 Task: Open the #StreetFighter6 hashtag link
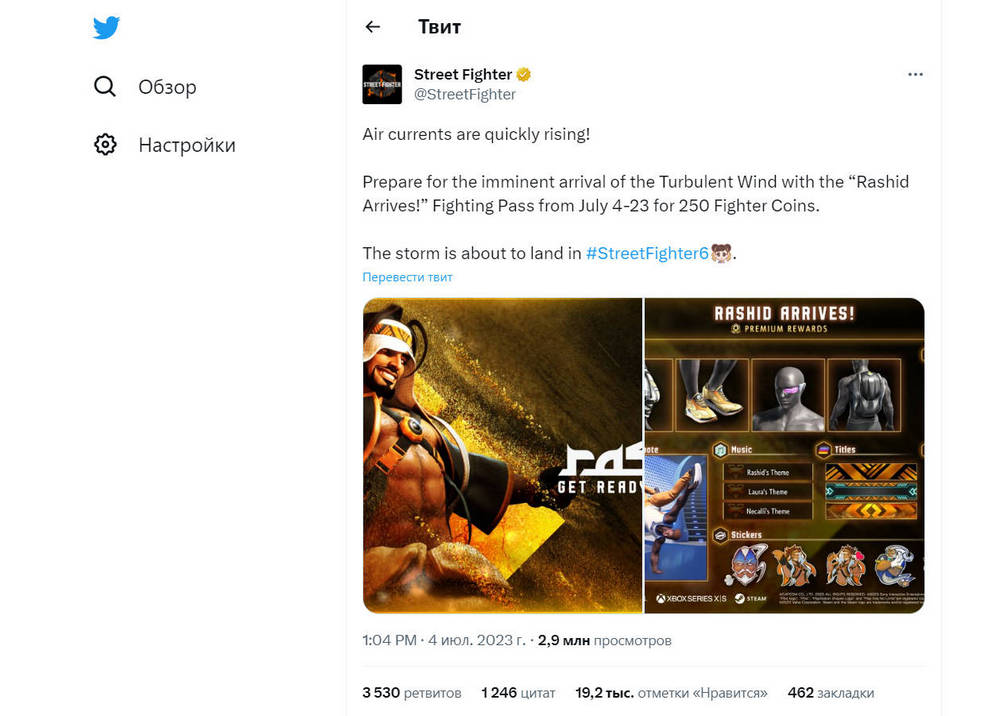click(647, 253)
